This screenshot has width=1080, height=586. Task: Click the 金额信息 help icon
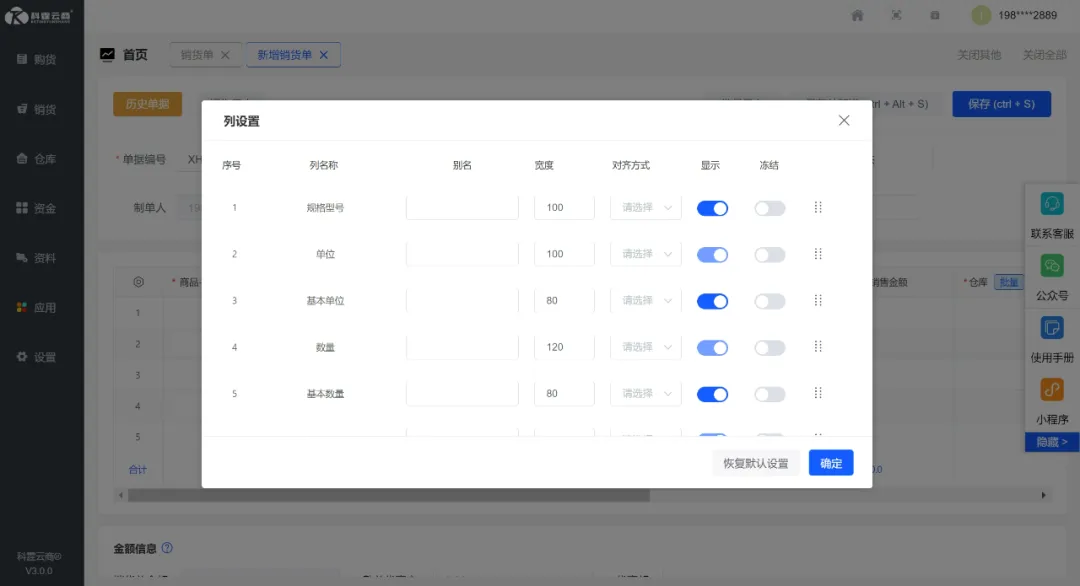click(167, 548)
